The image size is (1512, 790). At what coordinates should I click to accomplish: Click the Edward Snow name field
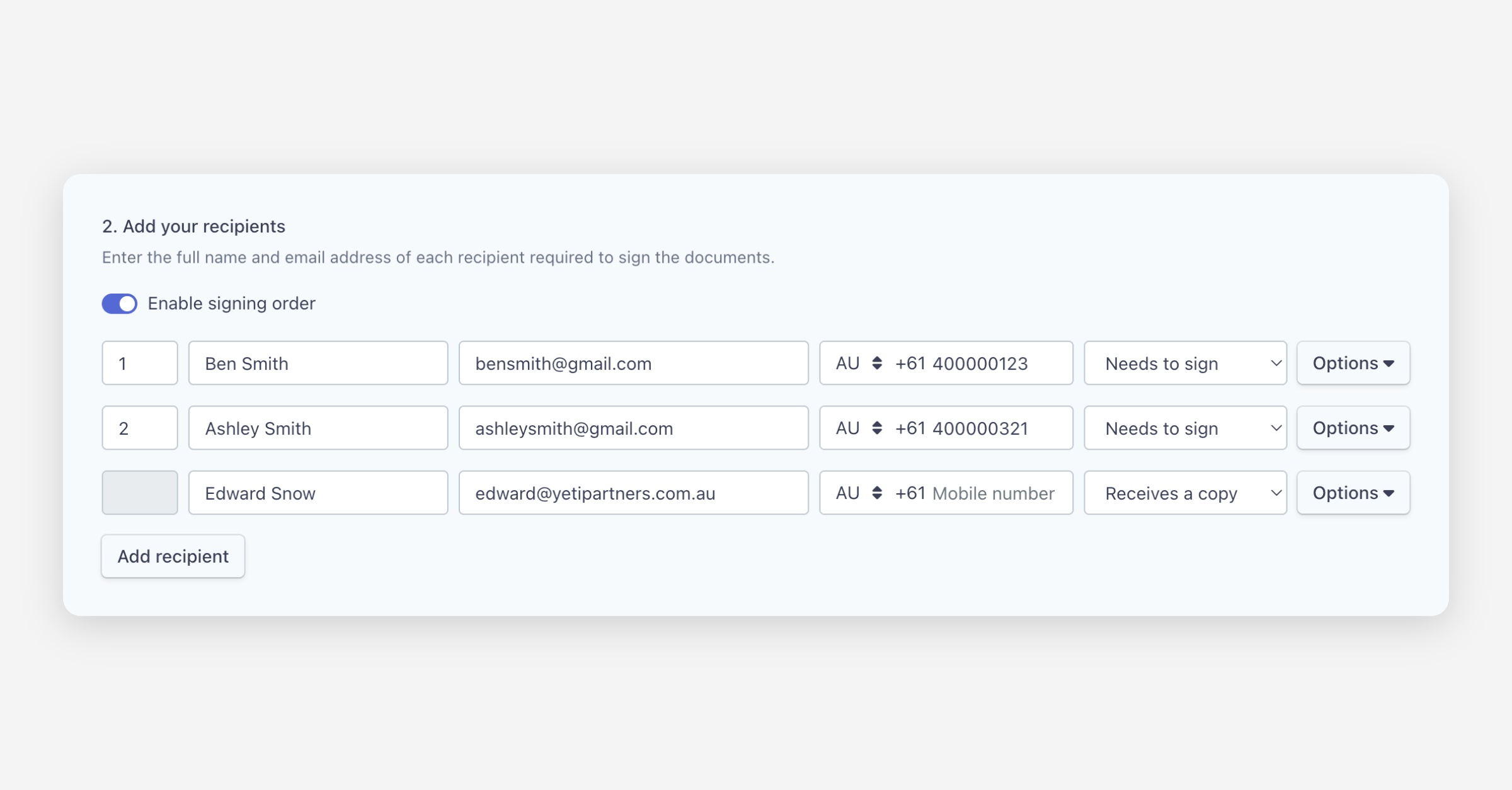click(318, 493)
